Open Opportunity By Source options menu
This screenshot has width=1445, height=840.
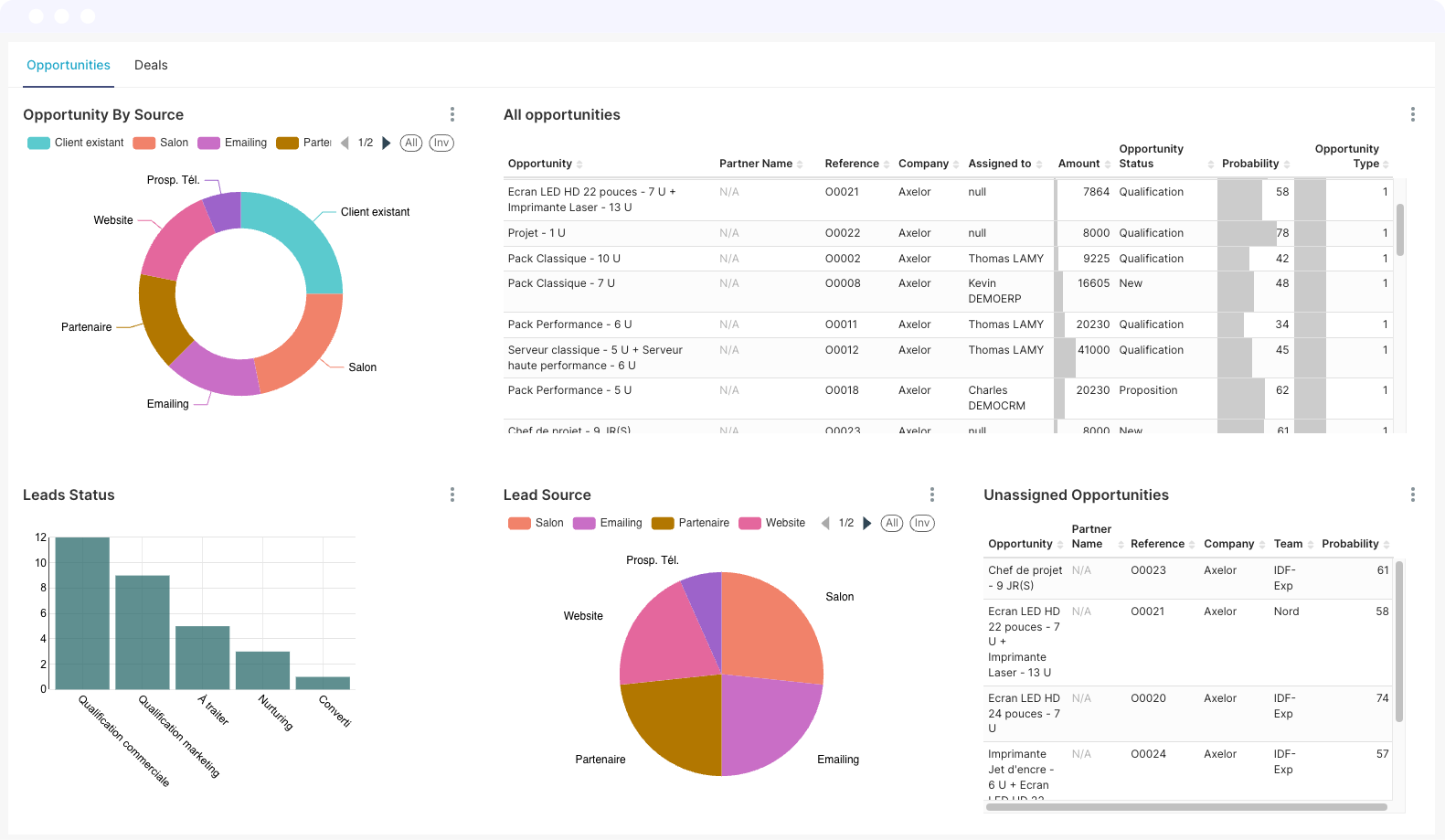(452, 114)
